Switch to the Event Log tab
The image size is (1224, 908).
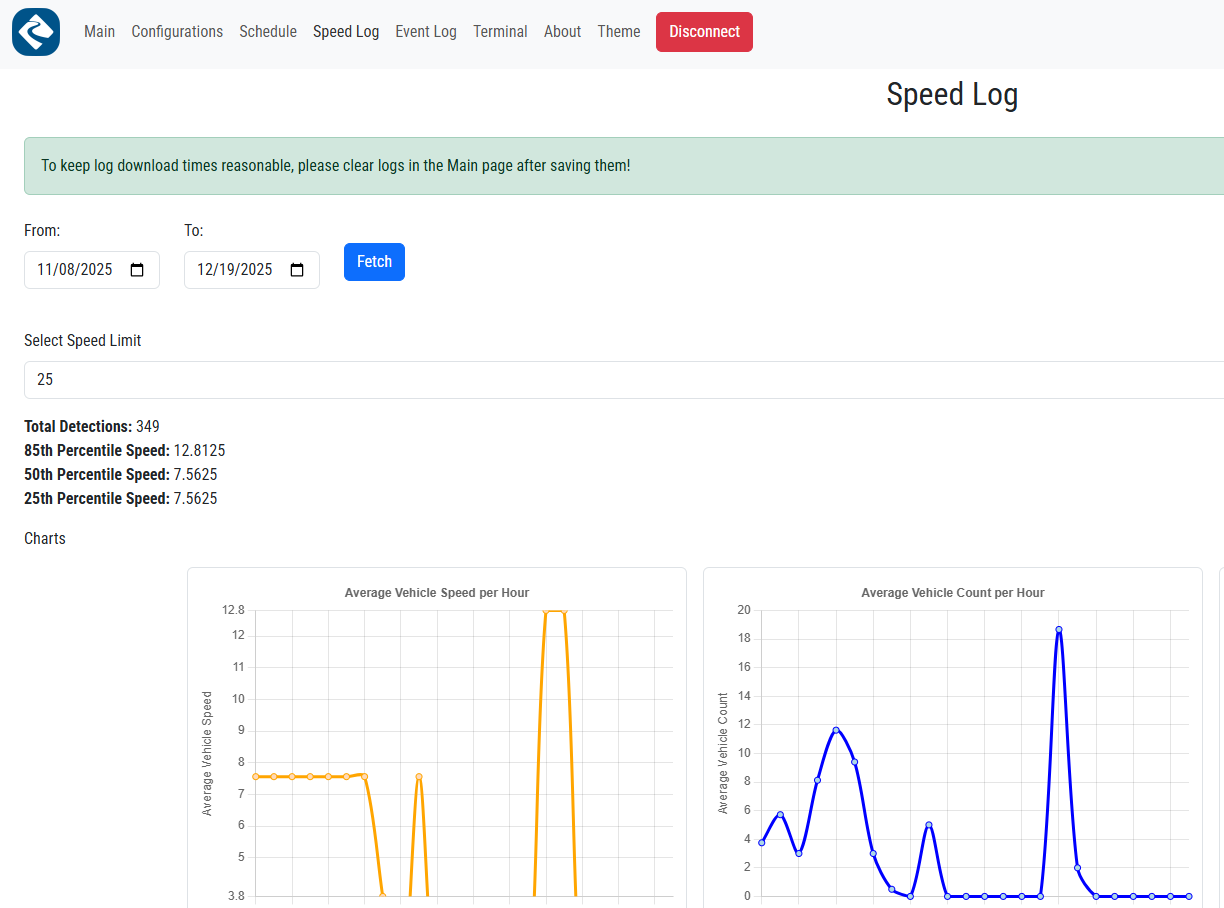click(426, 31)
